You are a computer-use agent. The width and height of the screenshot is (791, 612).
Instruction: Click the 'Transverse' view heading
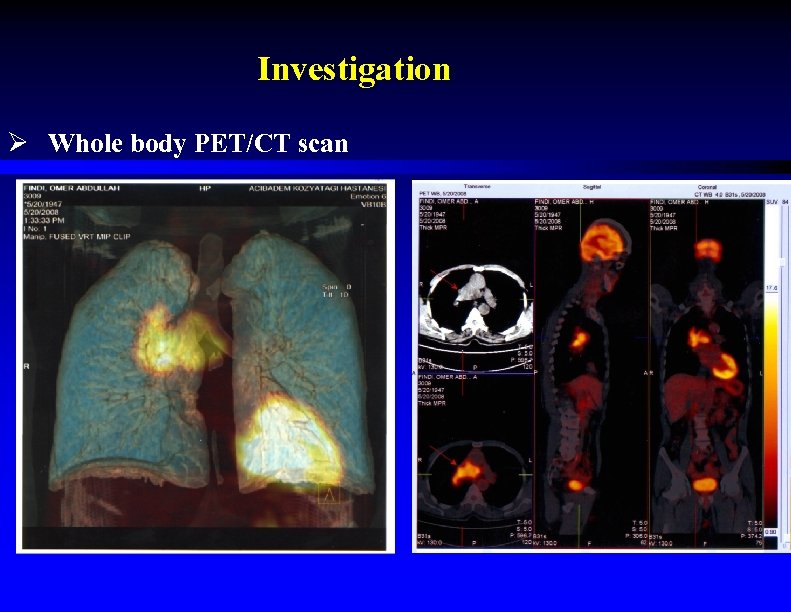pos(477,186)
